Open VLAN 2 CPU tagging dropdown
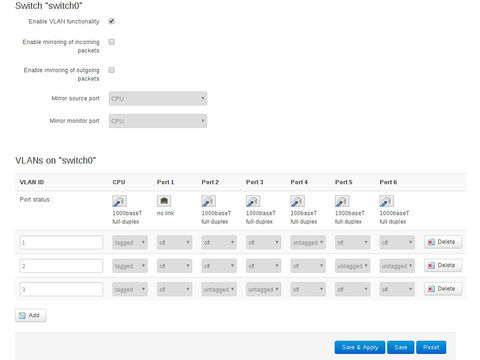This screenshot has height=360, width=480. pos(130,266)
